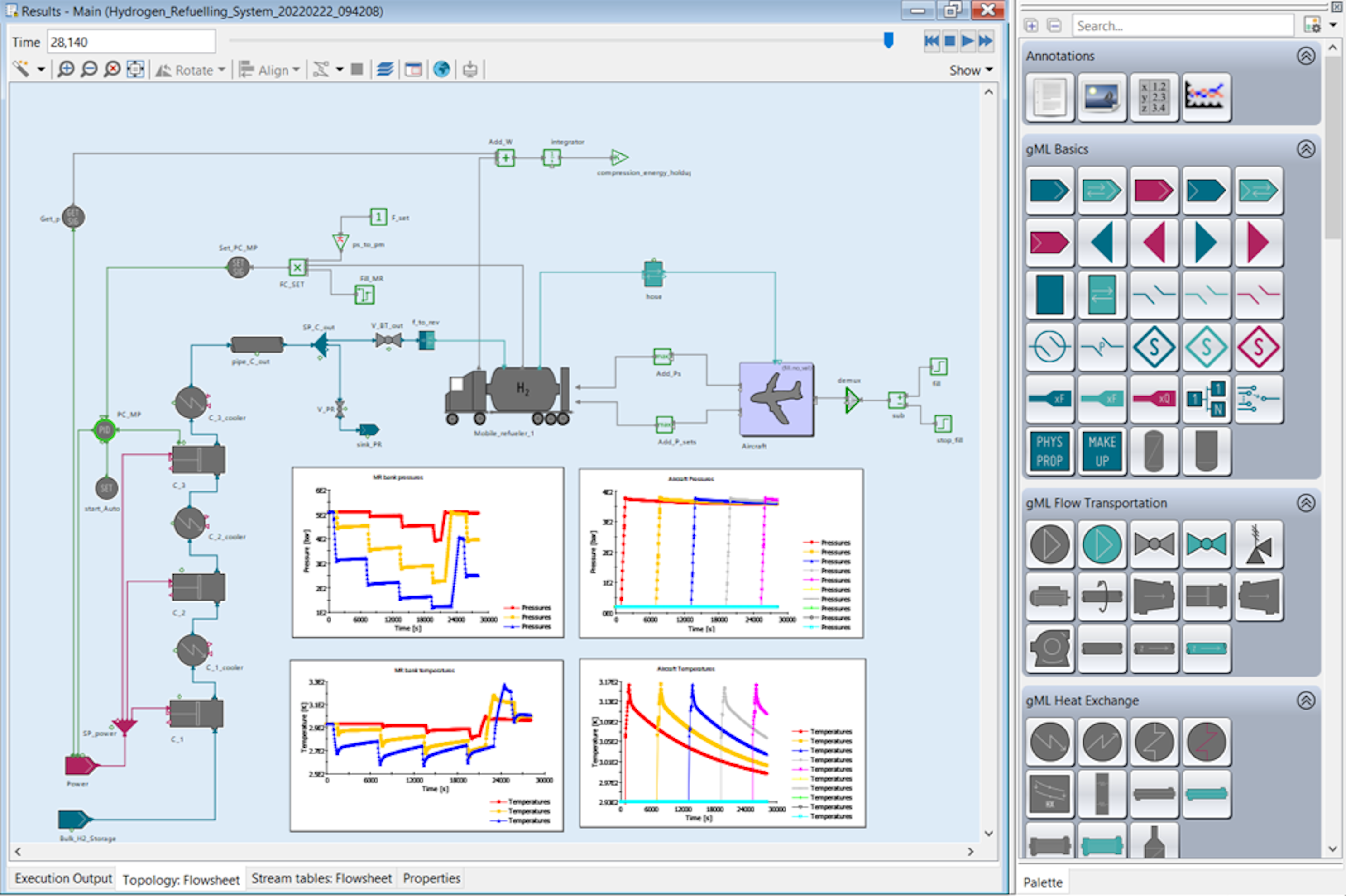
Task: Click the blue layers icon in toolbar
Action: pos(385,70)
